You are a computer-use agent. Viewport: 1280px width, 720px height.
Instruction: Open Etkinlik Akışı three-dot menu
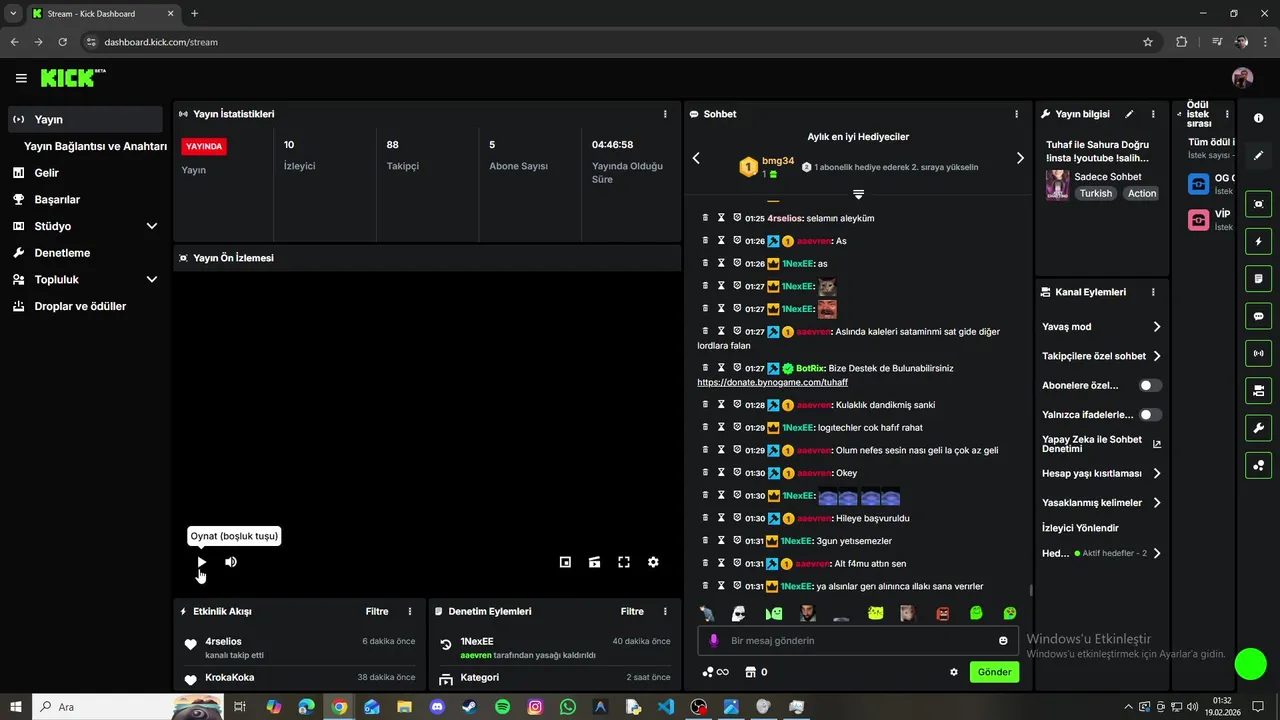(410, 611)
